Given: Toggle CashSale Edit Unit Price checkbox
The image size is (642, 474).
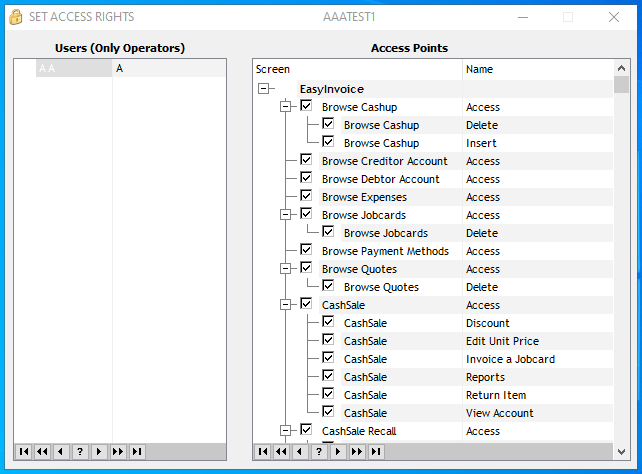Looking at the screenshot, I should 328,340.
